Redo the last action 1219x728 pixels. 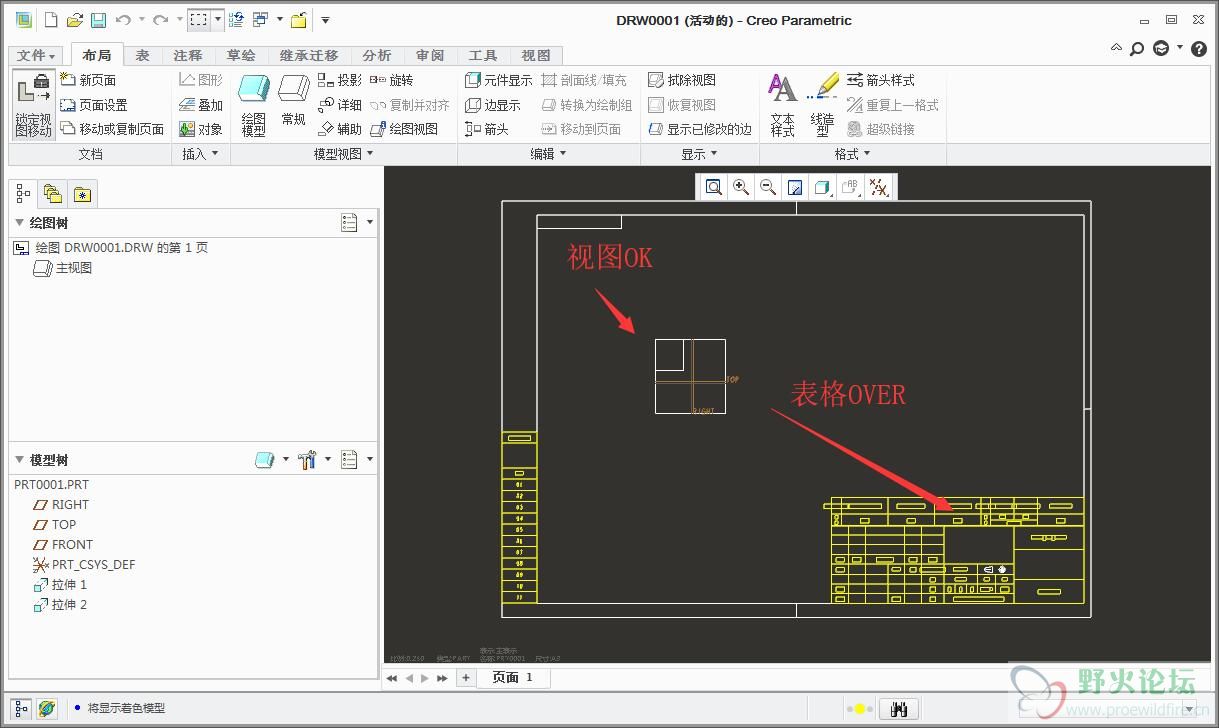coord(160,19)
